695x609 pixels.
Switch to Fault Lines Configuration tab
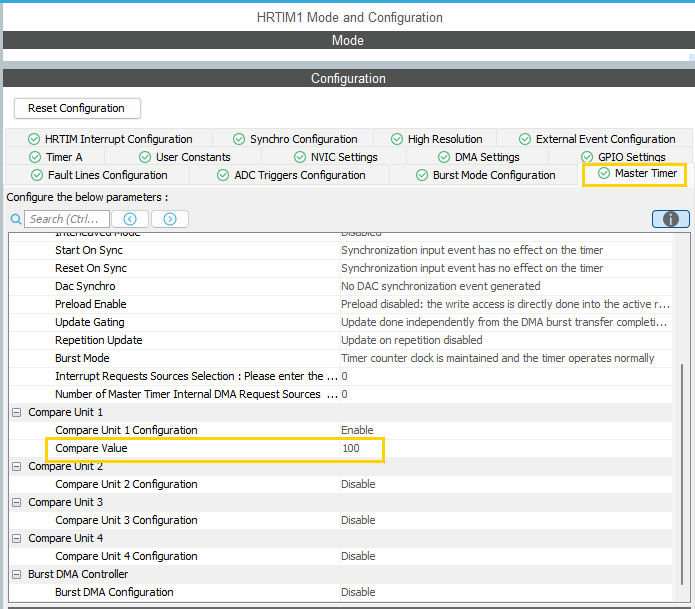tap(99, 175)
